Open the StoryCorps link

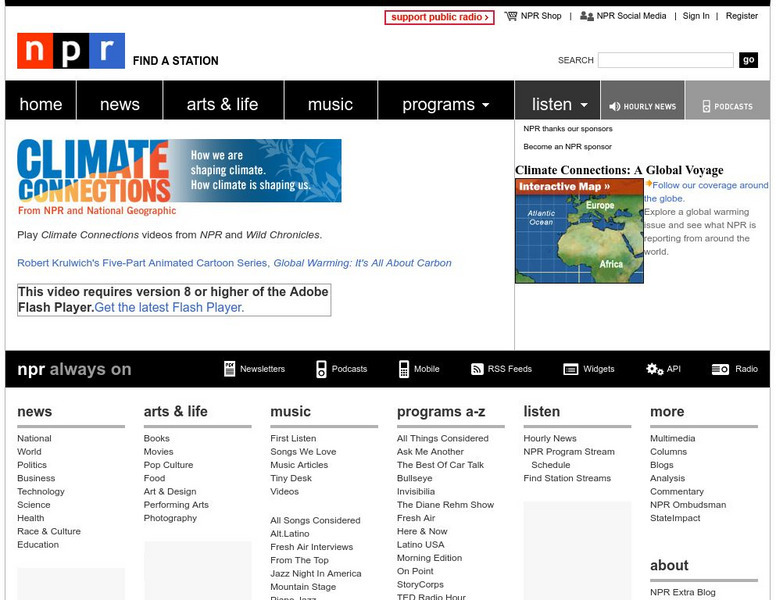coord(420,585)
